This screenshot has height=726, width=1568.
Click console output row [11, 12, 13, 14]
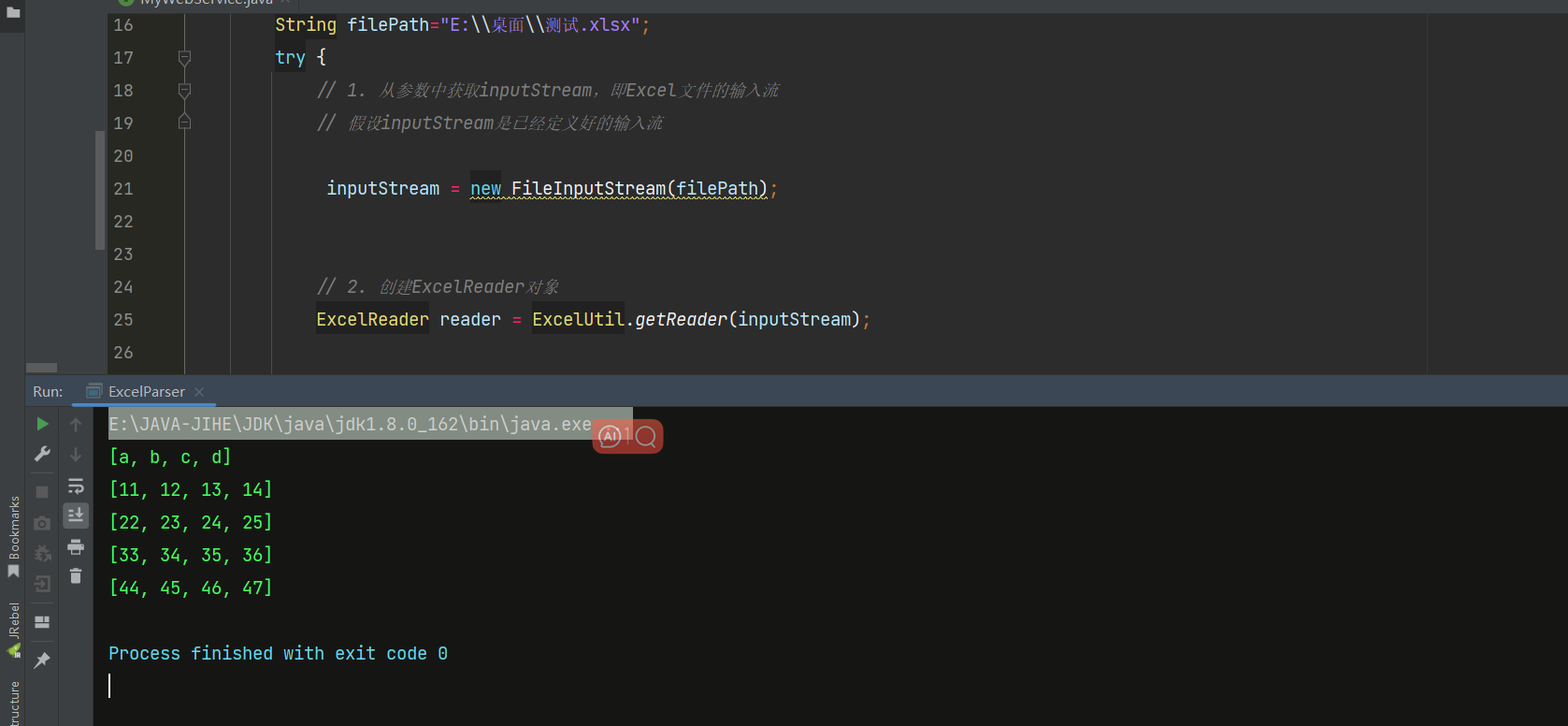pyautogui.click(x=191, y=490)
